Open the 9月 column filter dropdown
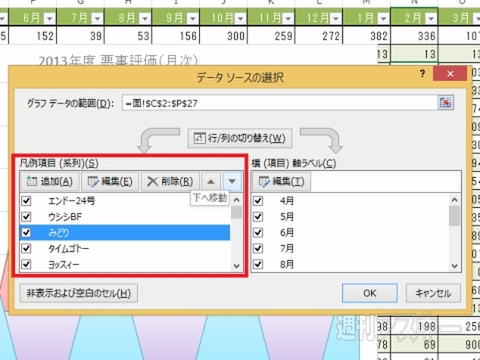 click(x=192, y=19)
